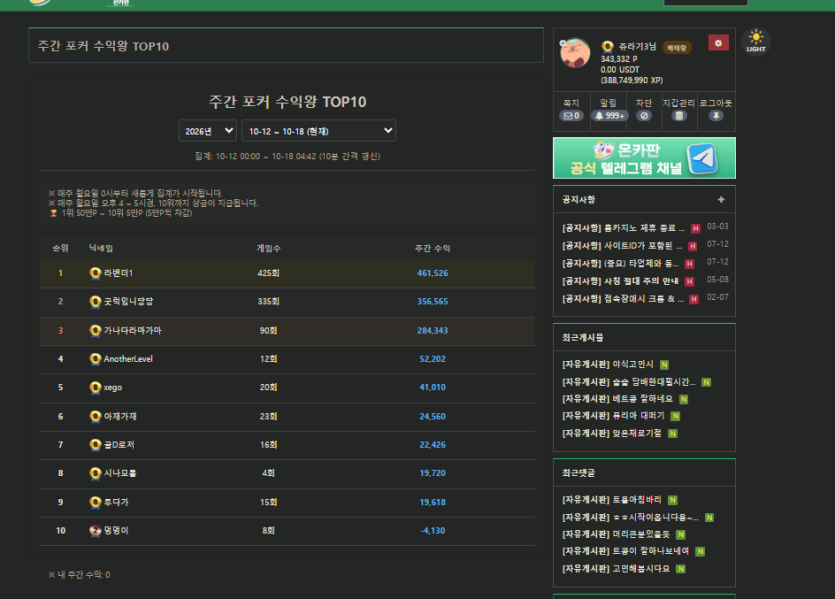
Task: Open the 차단 block list icon
Action: 644,116
